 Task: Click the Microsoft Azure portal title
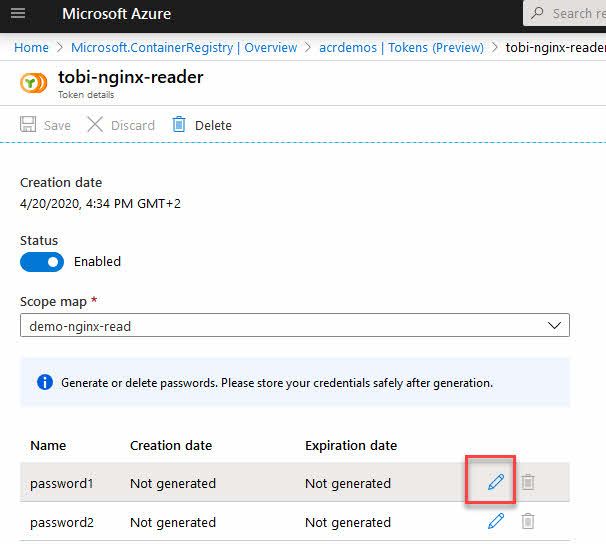click(x=116, y=14)
